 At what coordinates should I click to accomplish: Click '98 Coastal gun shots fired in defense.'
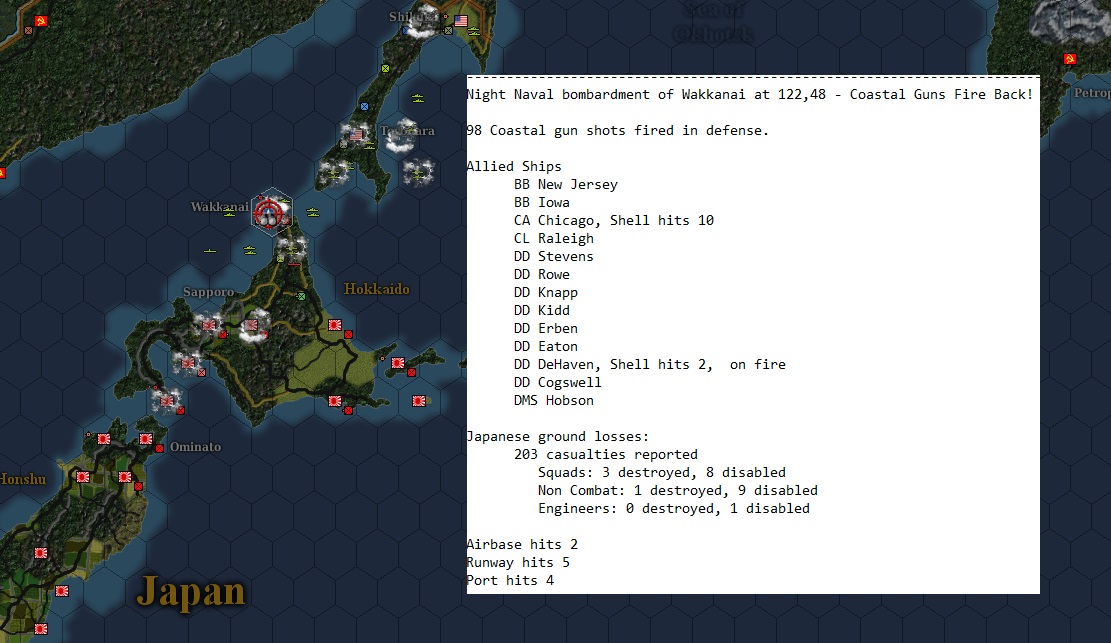point(617,130)
